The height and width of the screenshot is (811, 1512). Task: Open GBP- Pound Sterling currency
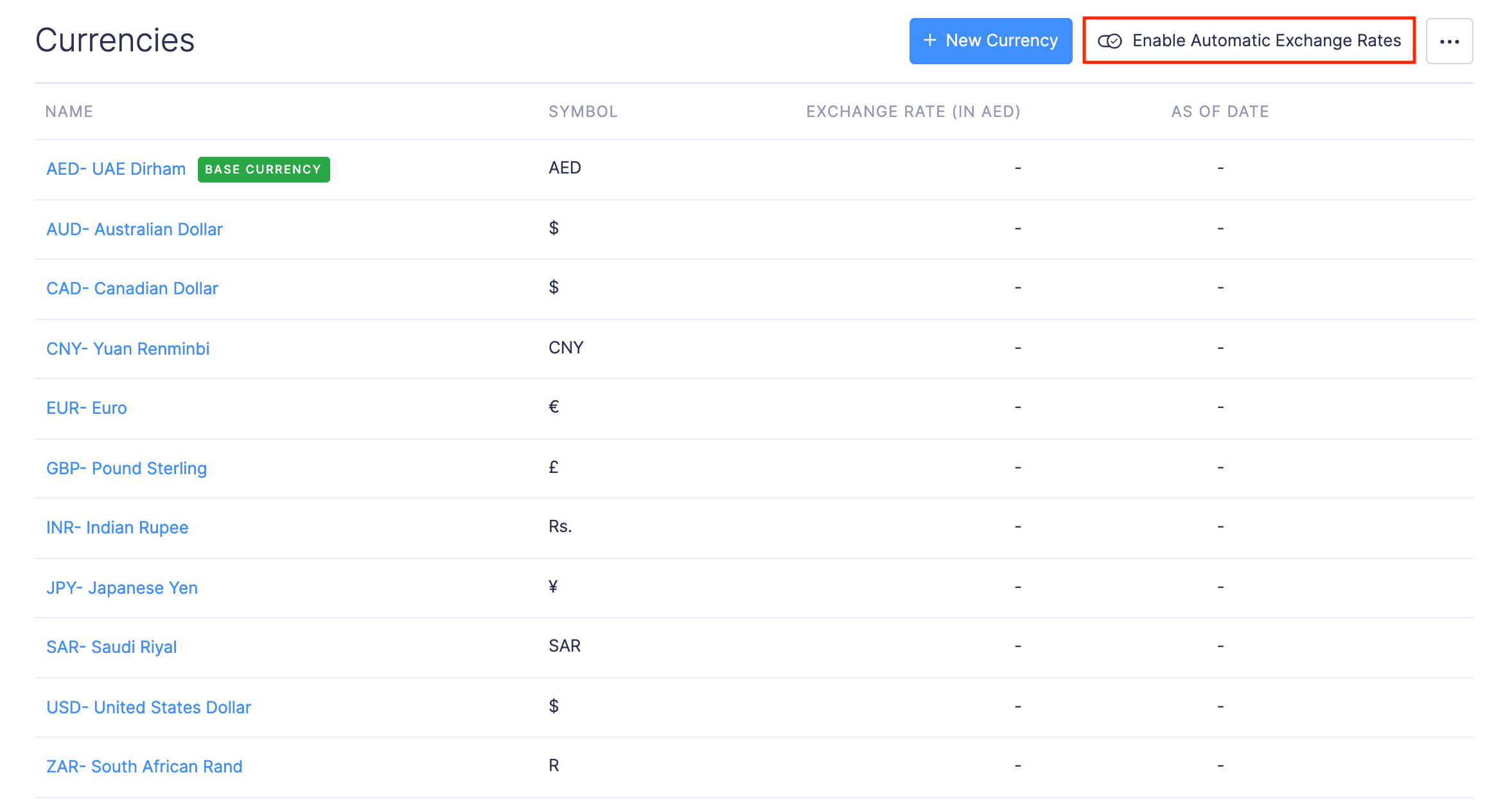point(127,468)
